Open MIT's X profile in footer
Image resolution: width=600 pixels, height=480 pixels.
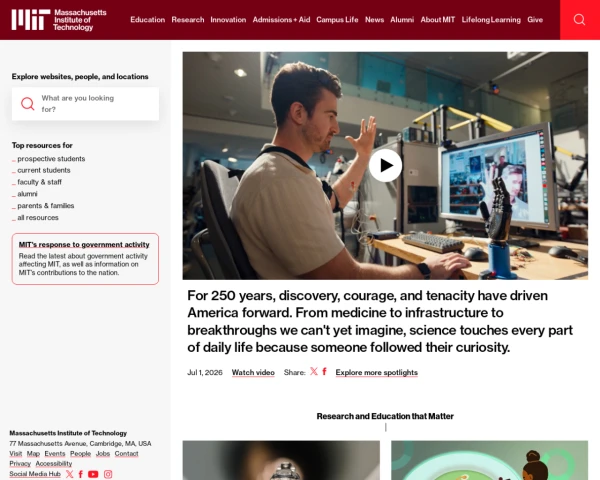pos(69,474)
